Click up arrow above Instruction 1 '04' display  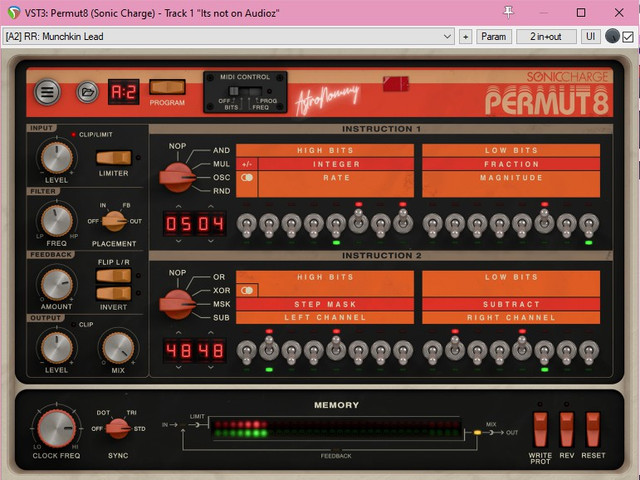(211, 207)
